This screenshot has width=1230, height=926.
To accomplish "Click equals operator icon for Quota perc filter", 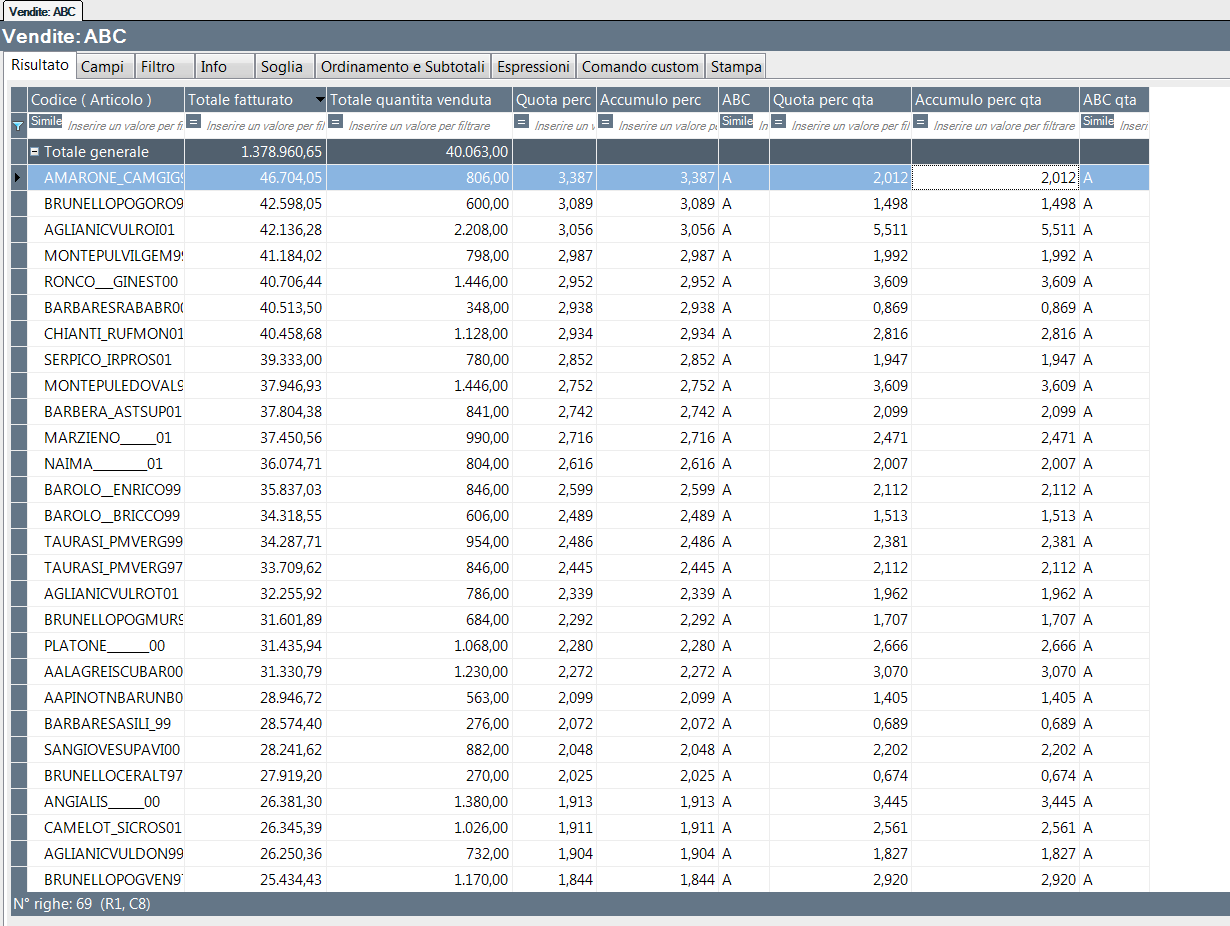I will (521, 121).
